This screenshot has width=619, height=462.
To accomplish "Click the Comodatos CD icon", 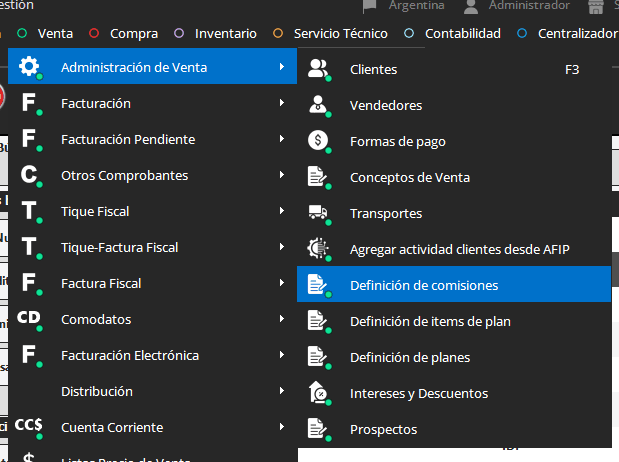I will pos(29,319).
